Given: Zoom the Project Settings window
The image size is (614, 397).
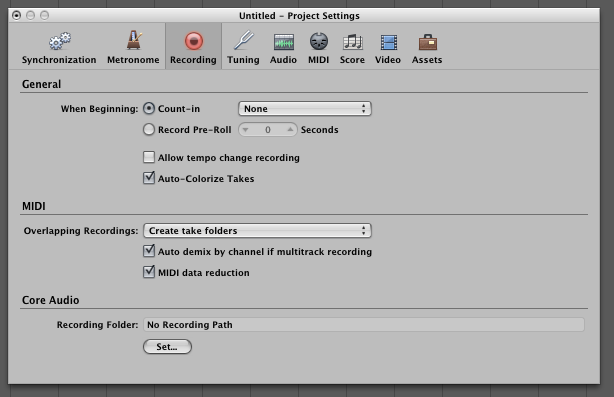Looking at the screenshot, I should click(45, 15).
